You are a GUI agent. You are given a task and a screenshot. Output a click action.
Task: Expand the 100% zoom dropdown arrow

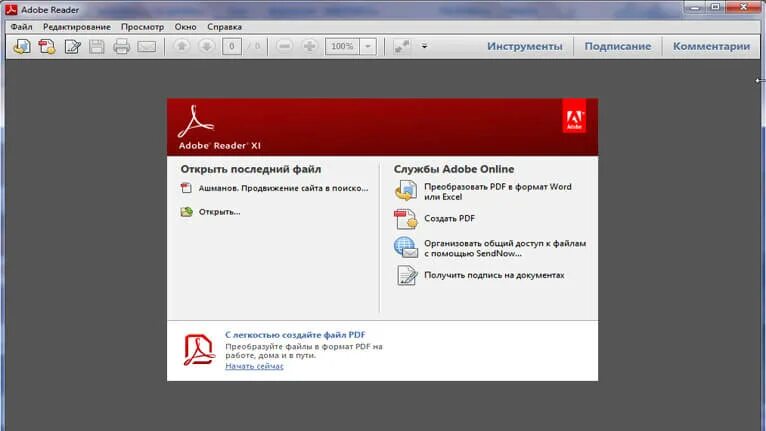(368, 46)
